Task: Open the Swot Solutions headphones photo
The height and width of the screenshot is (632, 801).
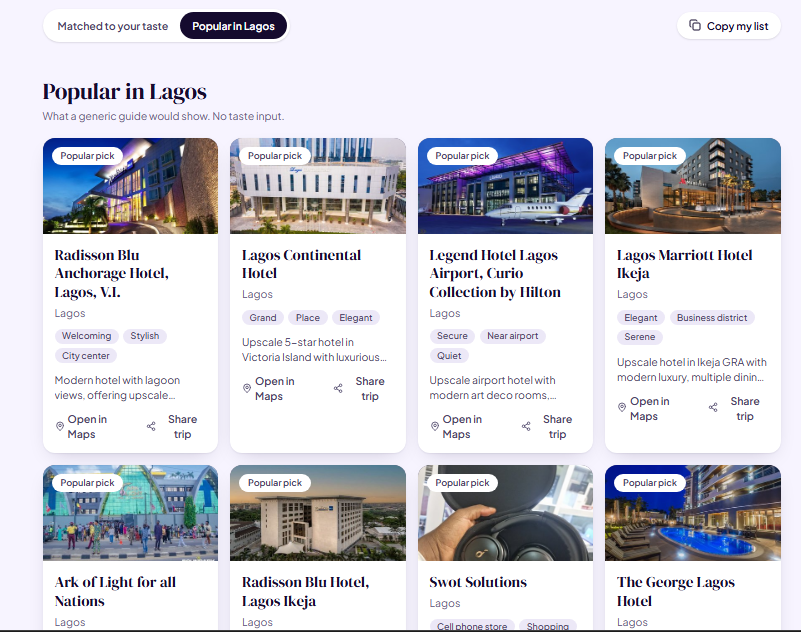Action: pyautogui.click(x=505, y=513)
